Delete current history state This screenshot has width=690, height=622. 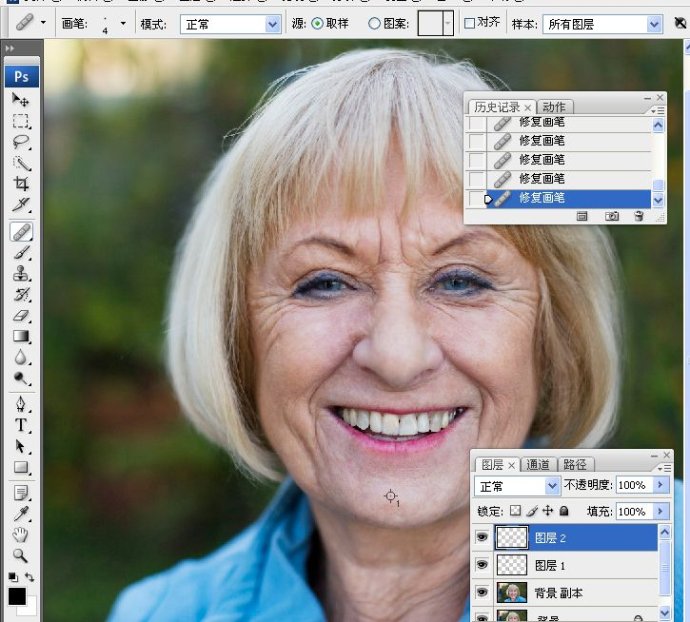point(639,216)
